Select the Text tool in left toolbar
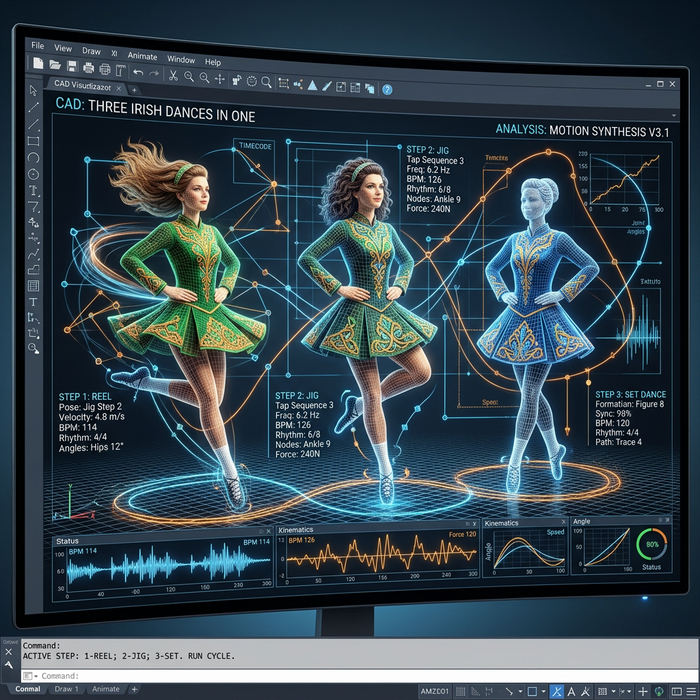Viewport: 700px width, 700px height. click(33, 302)
